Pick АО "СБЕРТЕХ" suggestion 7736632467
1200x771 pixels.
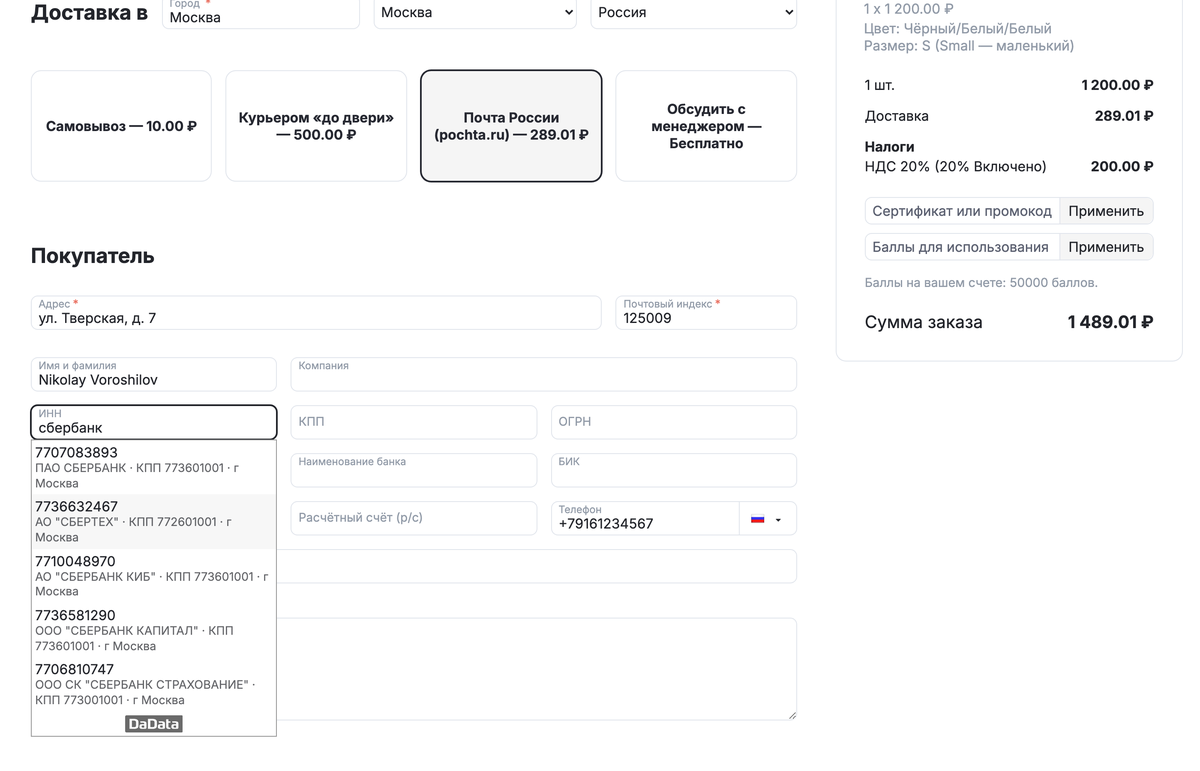click(x=154, y=521)
